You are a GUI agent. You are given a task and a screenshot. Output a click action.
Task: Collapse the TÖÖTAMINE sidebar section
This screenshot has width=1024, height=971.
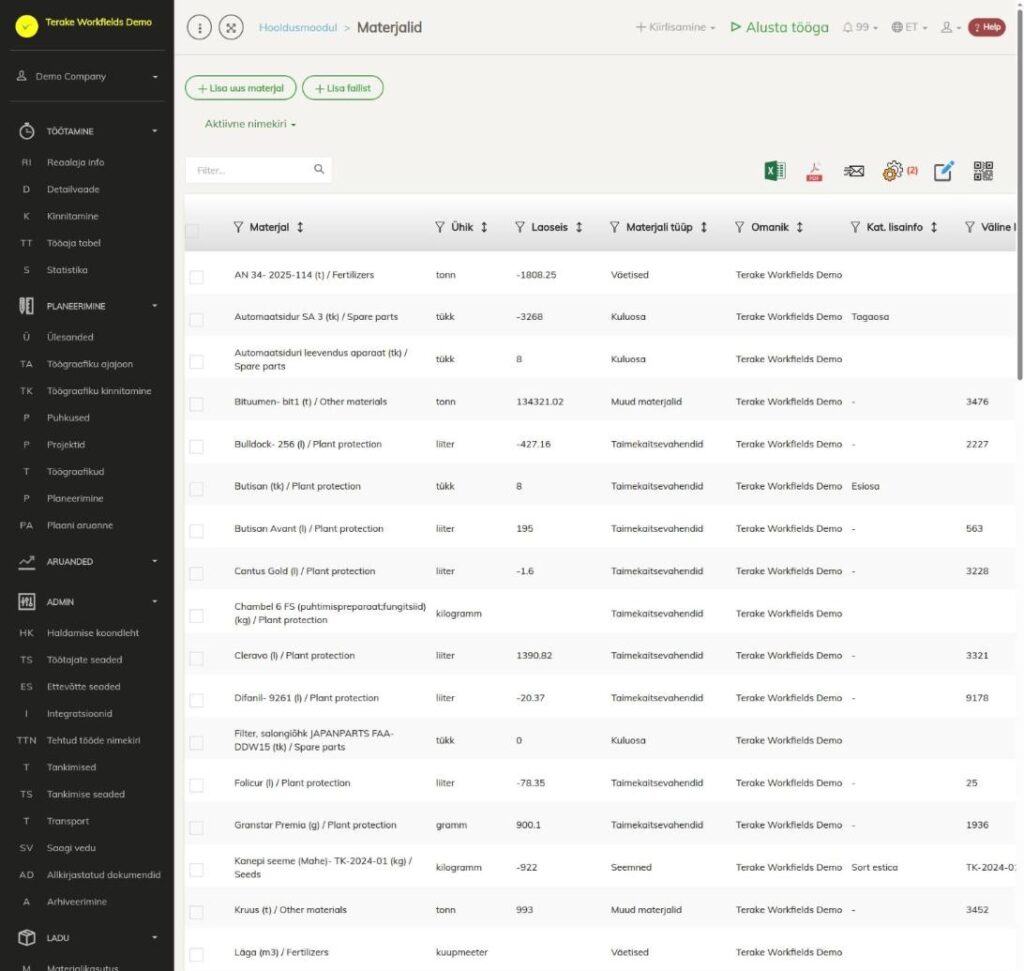click(x=88, y=131)
